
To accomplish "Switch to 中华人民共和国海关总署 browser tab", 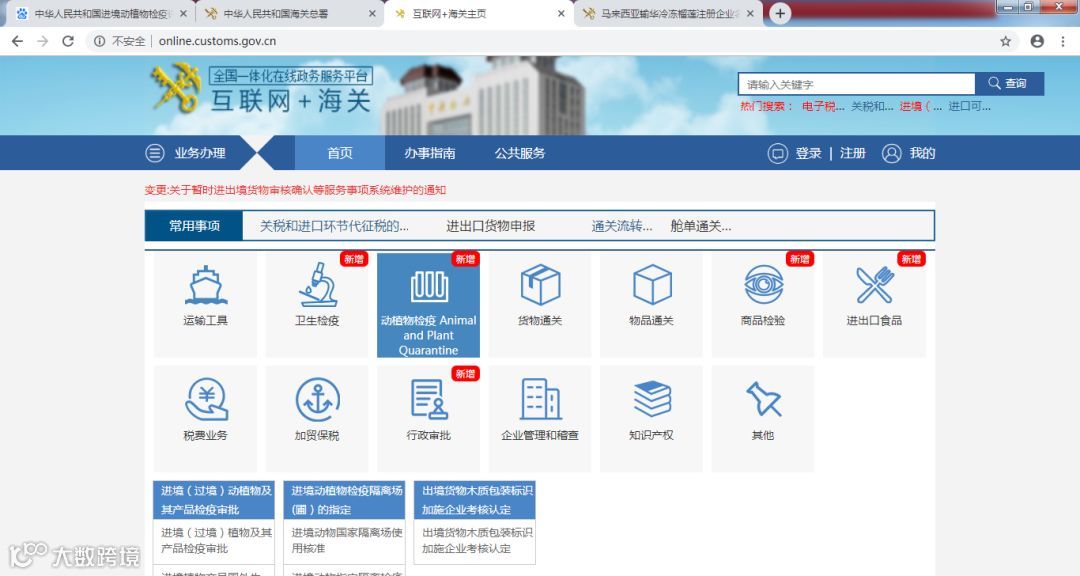I will (x=288, y=14).
